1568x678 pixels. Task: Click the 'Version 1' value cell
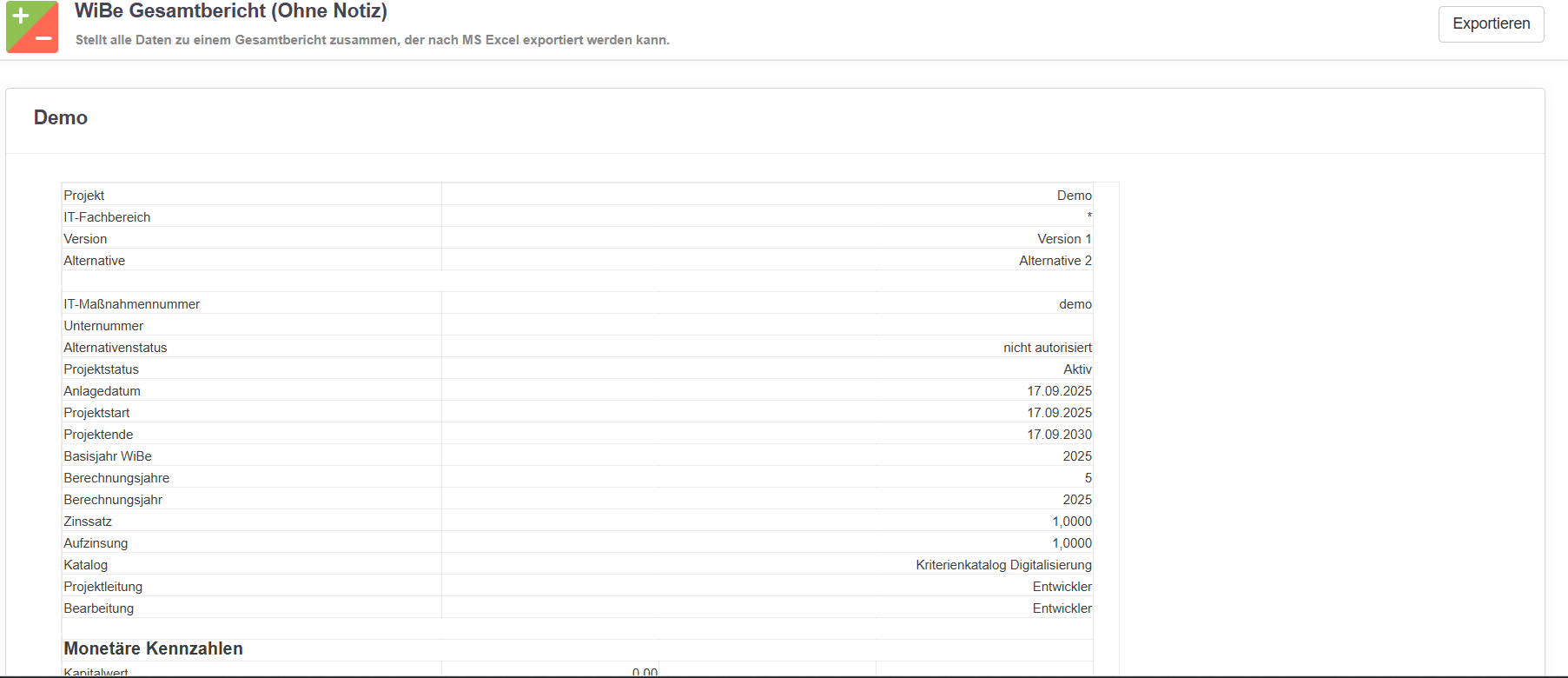click(x=1063, y=239)
